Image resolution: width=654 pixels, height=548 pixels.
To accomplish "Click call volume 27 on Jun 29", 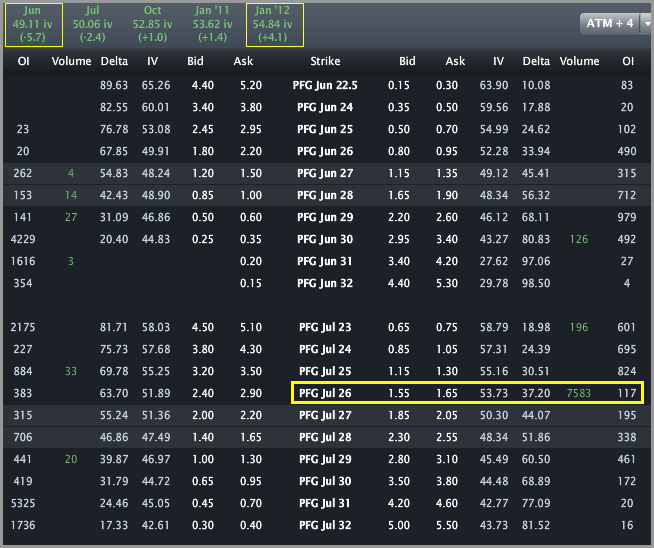I will [x=71, y=217].
